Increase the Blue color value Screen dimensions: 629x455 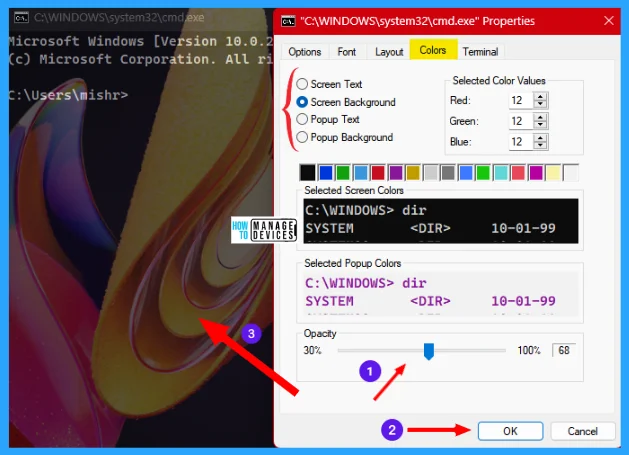[540, 138]
